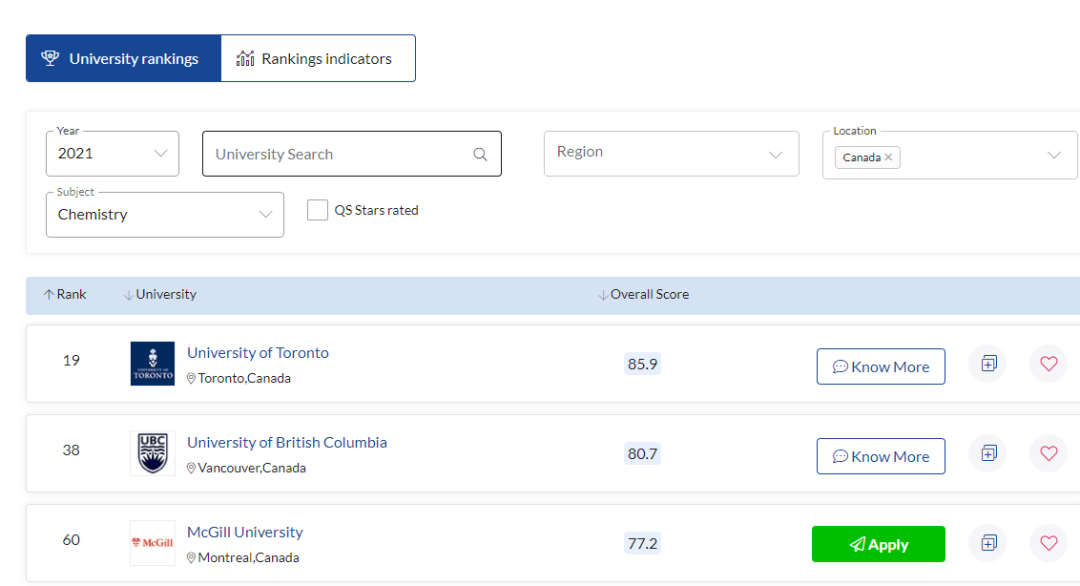This screenshot has height=586, width=1080.
Task: Remove the Canada location tag
Action: (888, 157)
